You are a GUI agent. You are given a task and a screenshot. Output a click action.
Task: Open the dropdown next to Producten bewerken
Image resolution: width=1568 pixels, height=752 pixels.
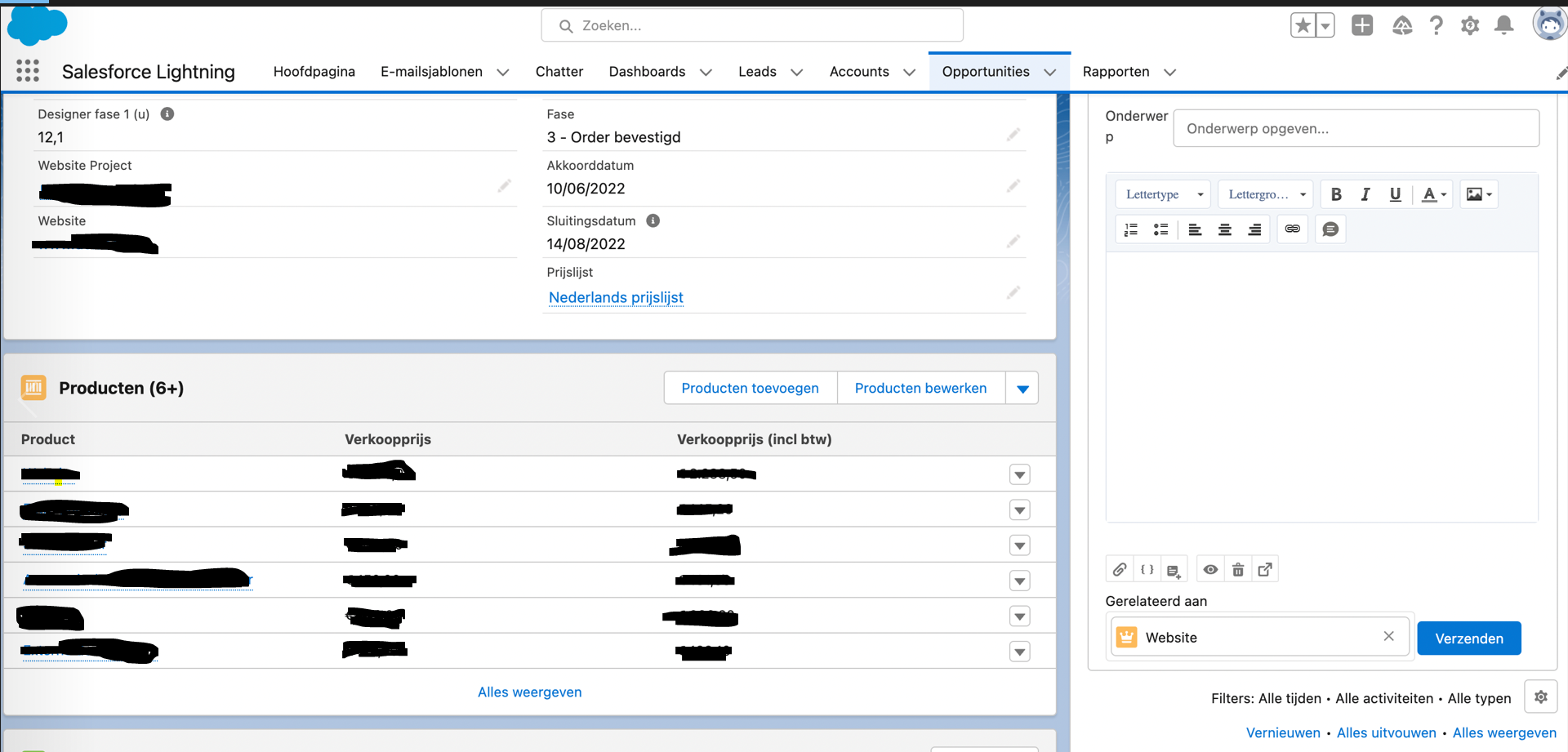[x=1021, y=388]
